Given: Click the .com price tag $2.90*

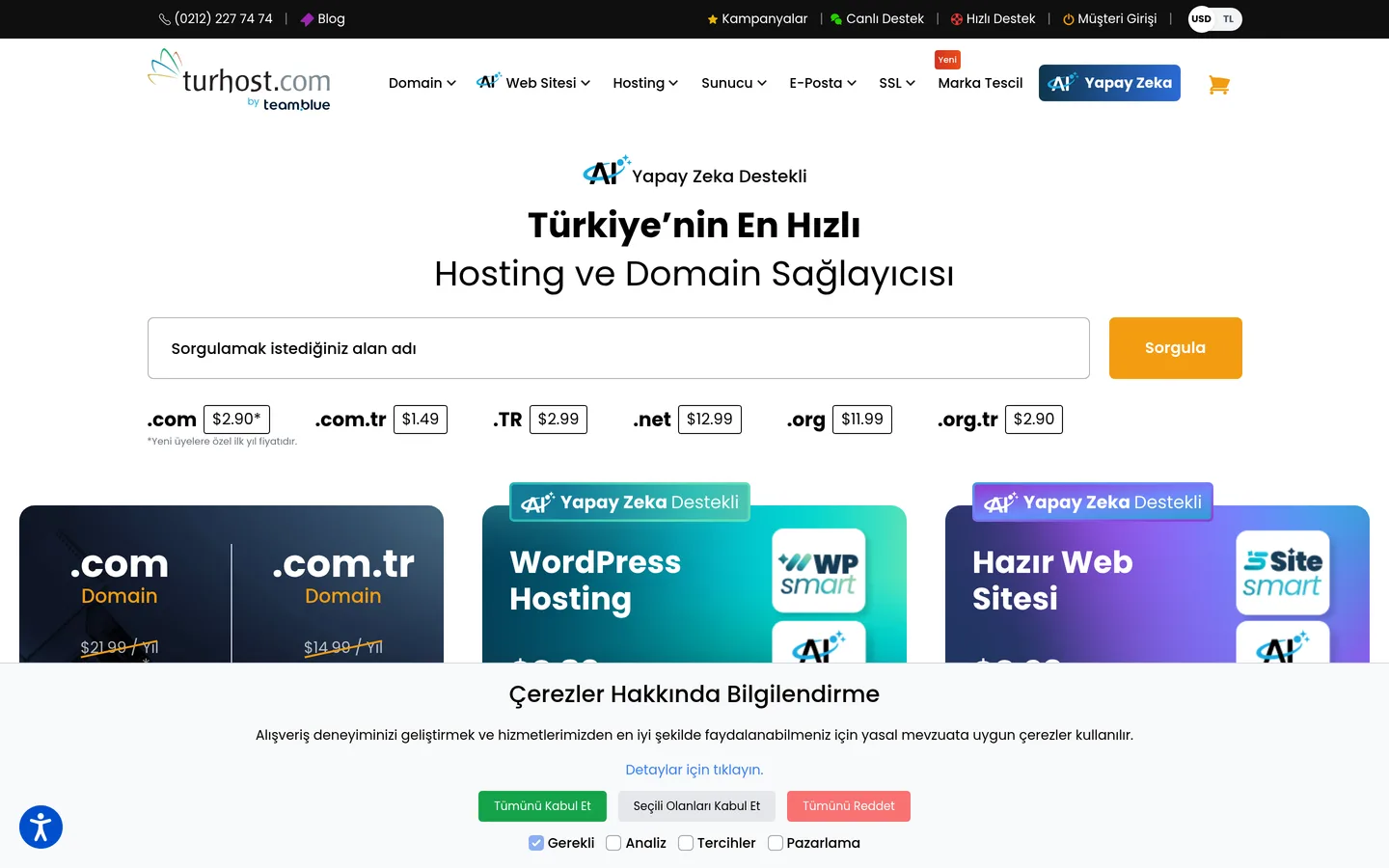Looking at the screenshot, I should coord(236,420).
